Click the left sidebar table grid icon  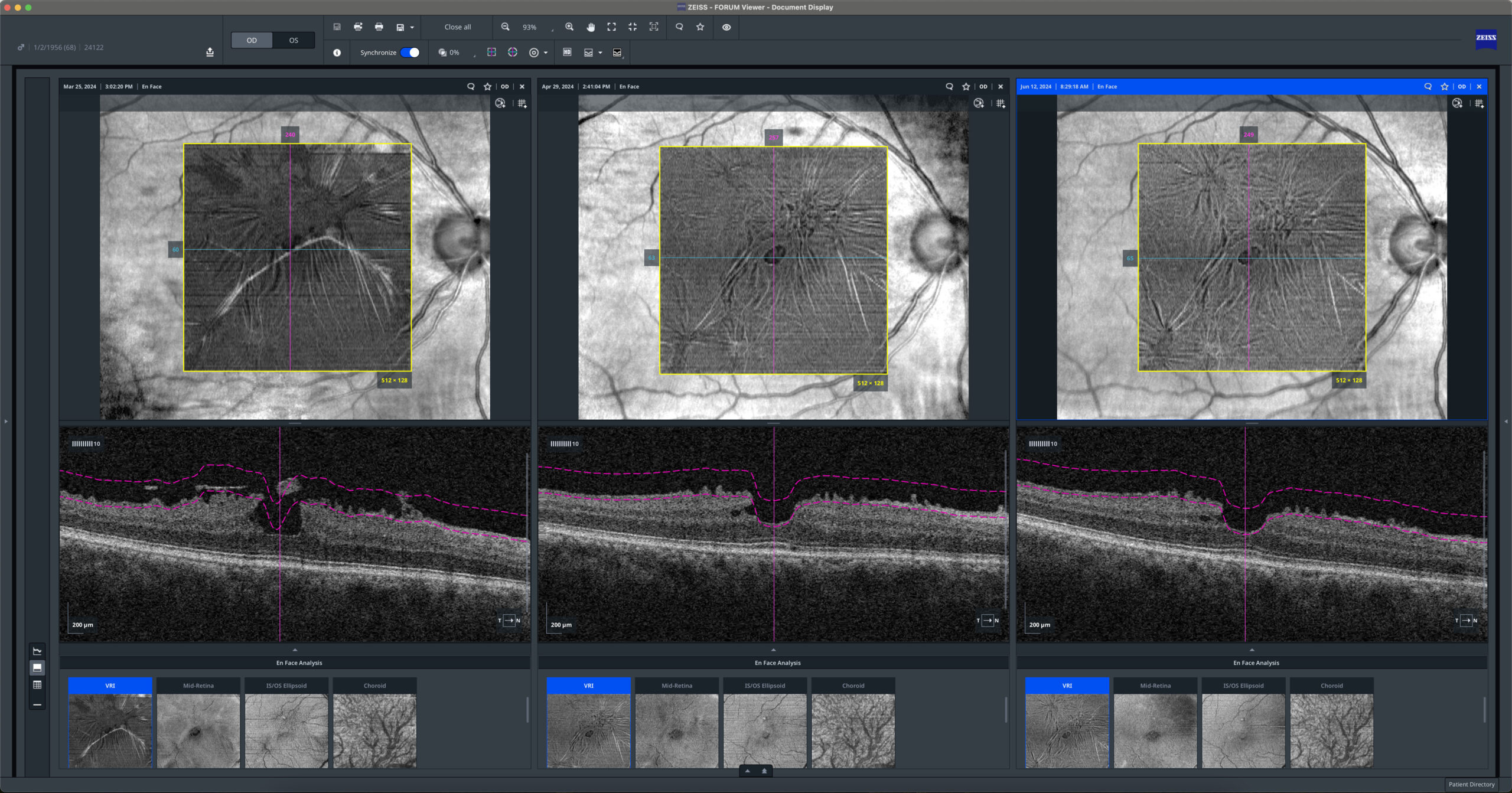37,685
